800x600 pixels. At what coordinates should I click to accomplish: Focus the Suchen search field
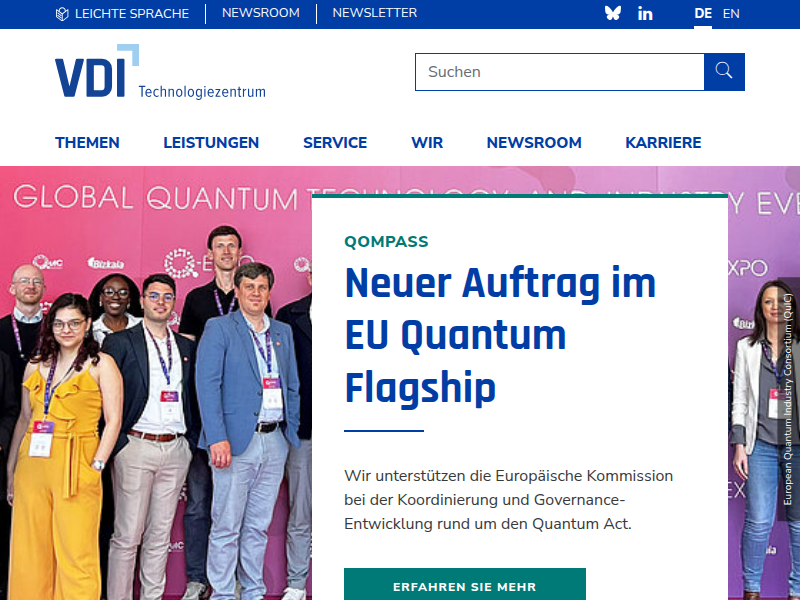pos(560,72)
